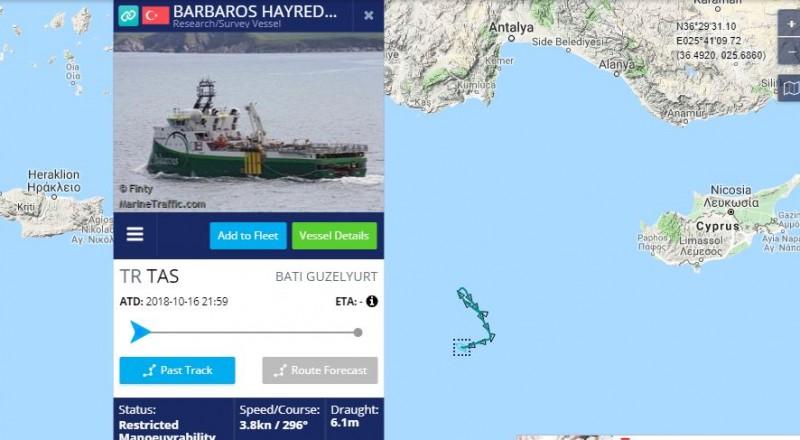The height and width of the screenshot is (440, 800).
Task: Open Vessel Details
Action: click(x=334, y=236)
